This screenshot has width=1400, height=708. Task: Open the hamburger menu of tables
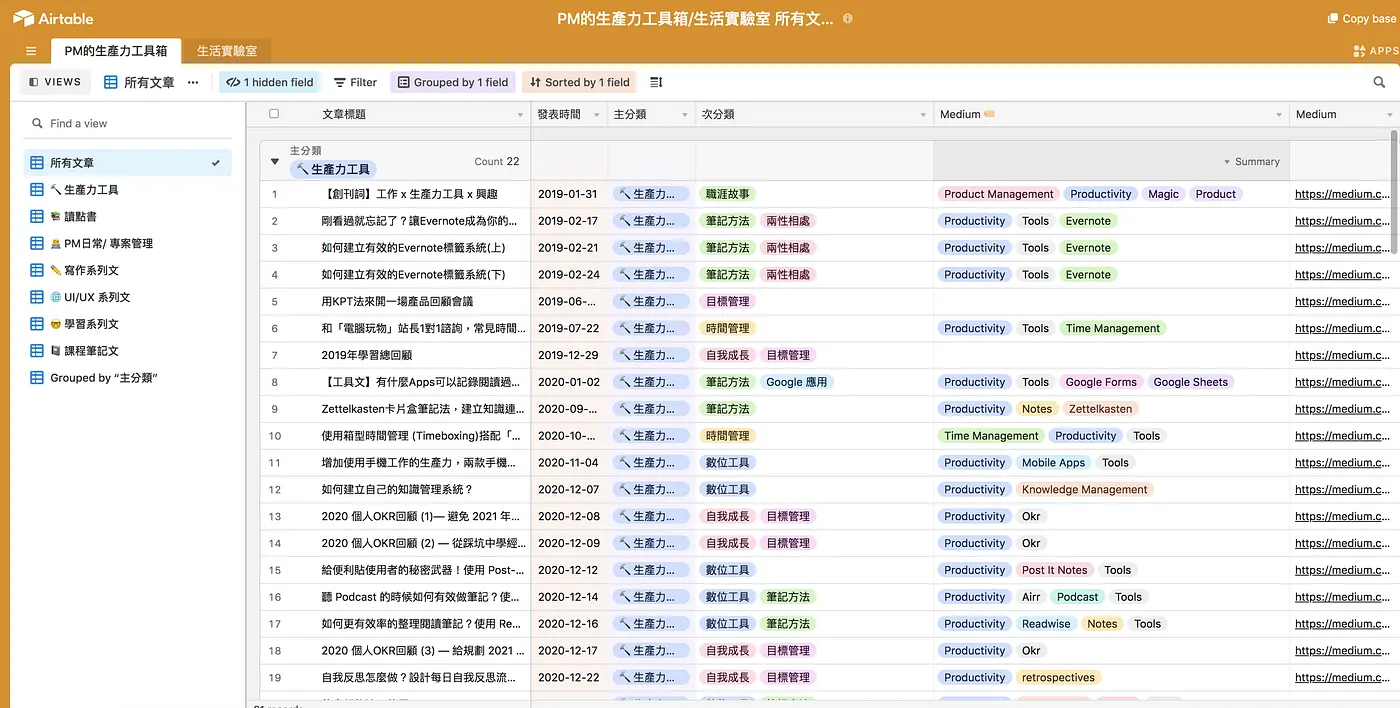tap(31, 51)
